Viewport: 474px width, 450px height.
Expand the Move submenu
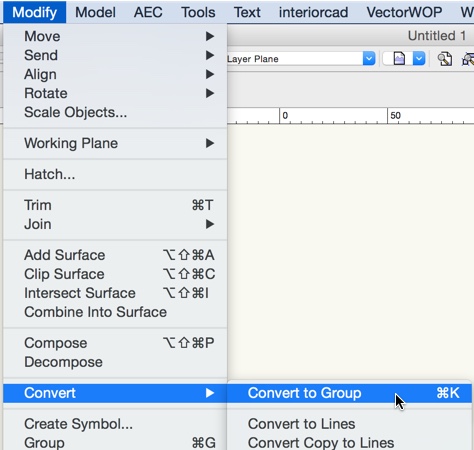tap(115, 36)
